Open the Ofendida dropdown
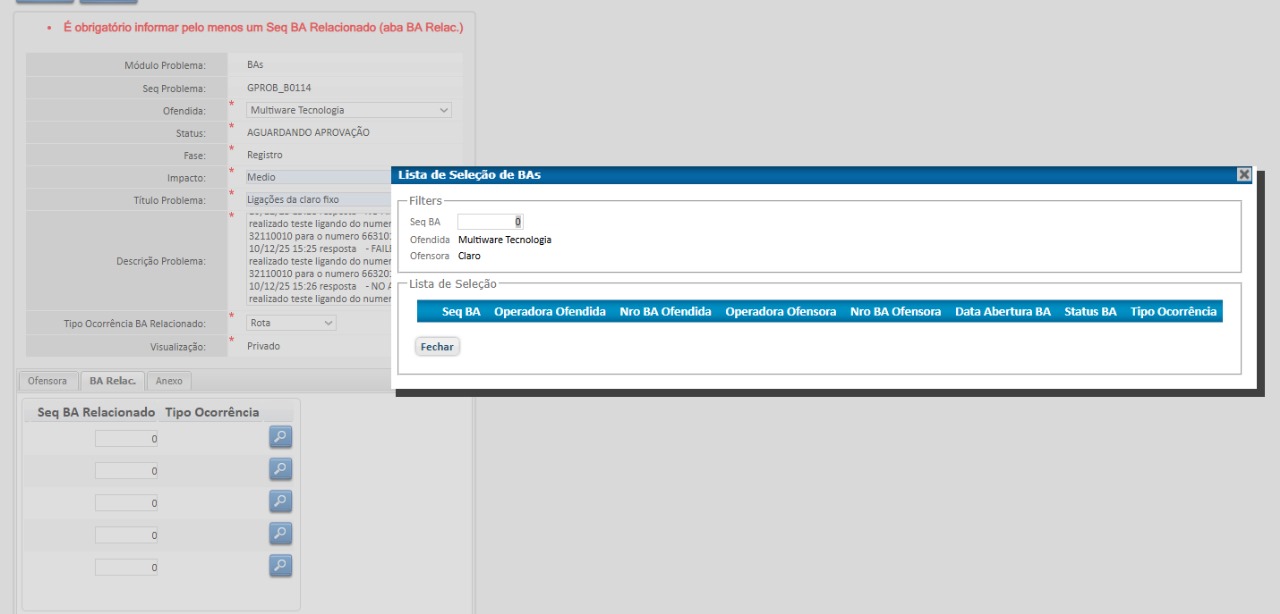The width and height of the screenshot is (1280, 614). point(349,110)
